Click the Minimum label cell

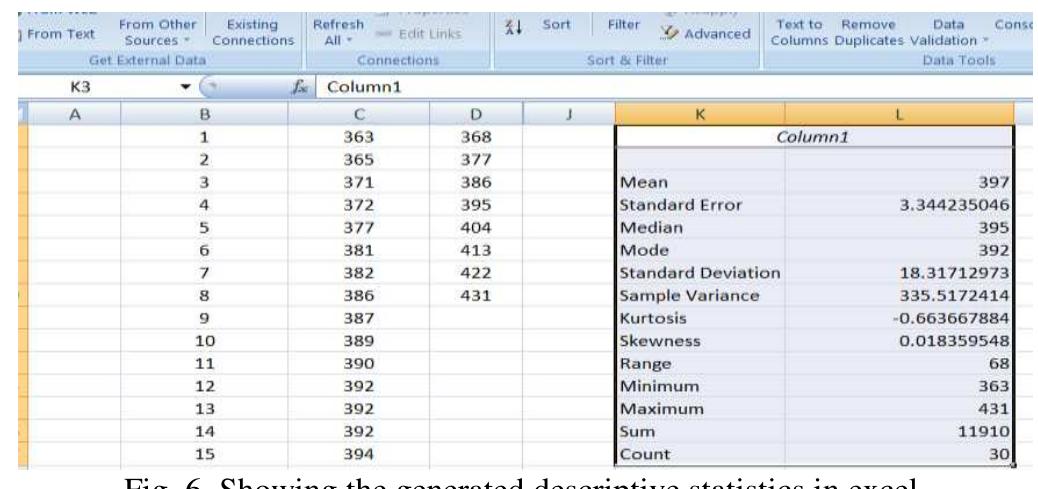(x=700, y=386)
